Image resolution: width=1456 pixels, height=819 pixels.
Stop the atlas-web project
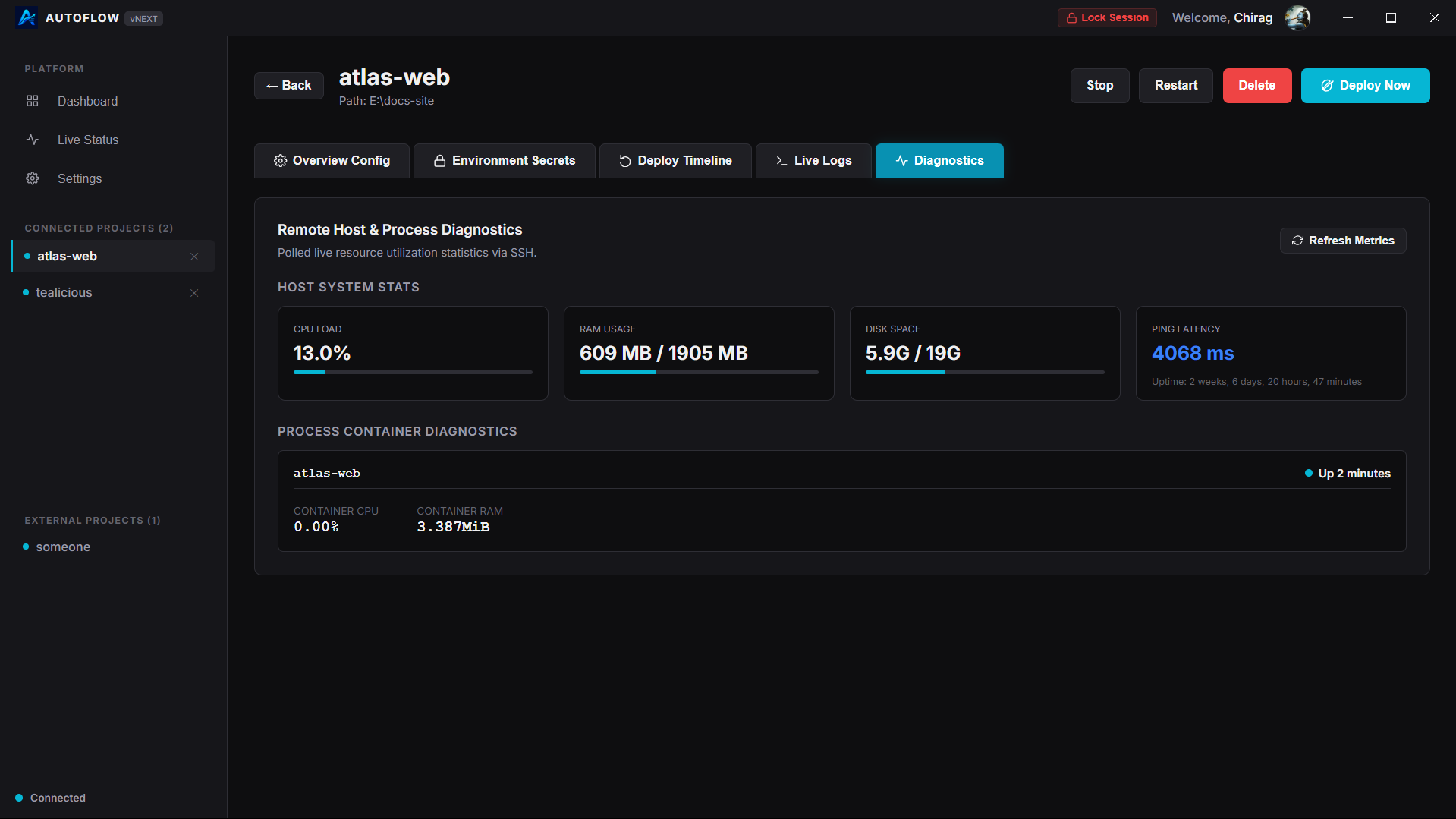(1100, 86)
